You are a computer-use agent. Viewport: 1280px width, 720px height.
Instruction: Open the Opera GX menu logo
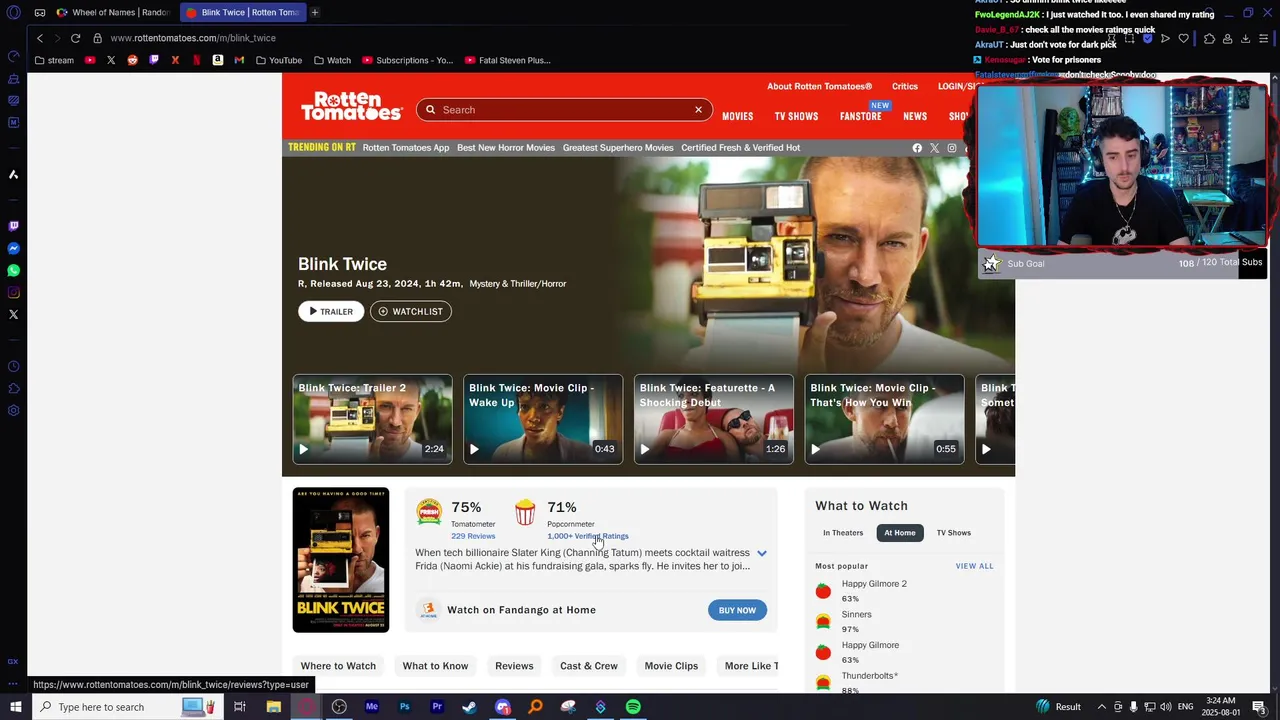click(x=13, y=12)
